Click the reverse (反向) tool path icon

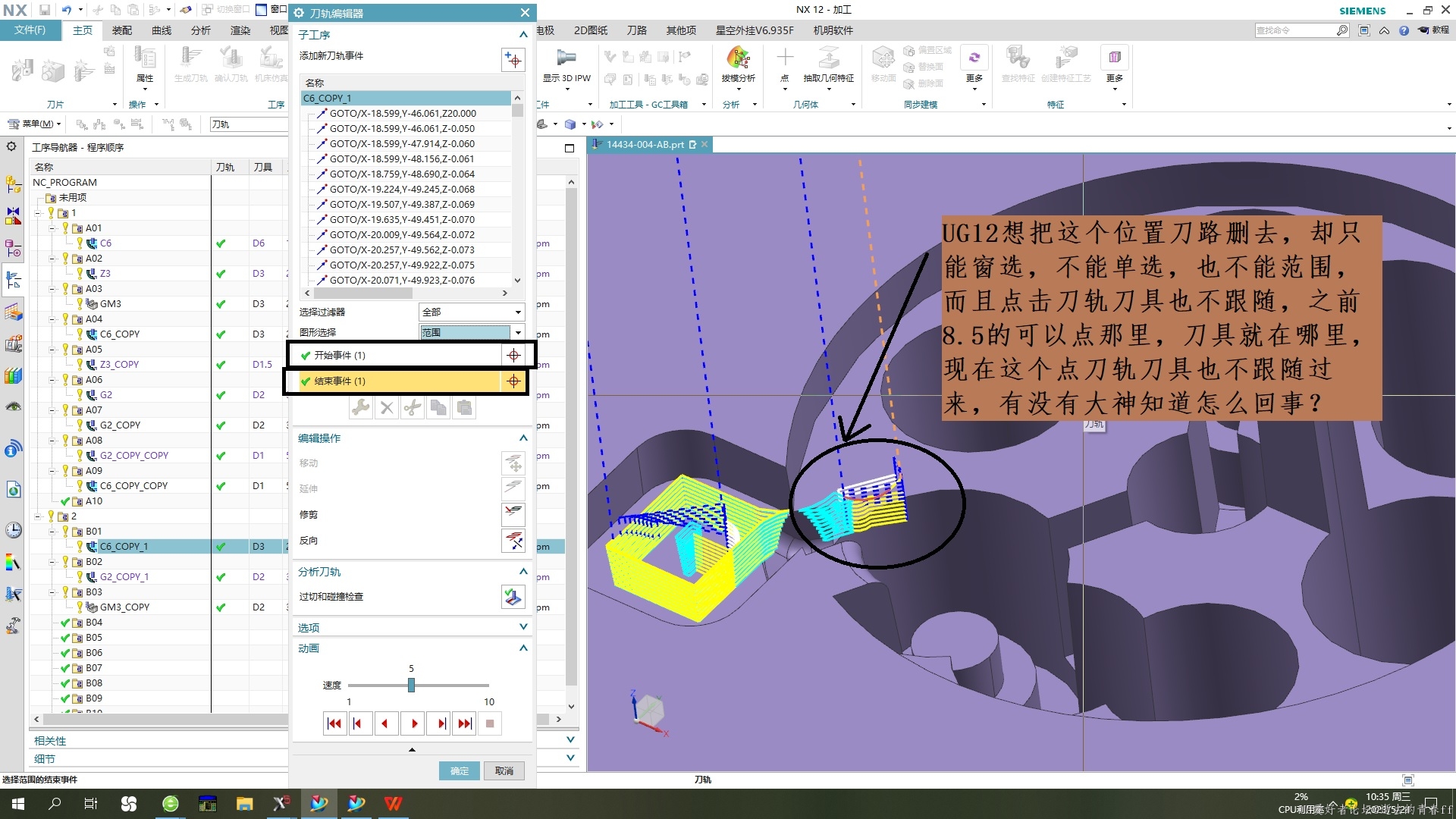[x=513, y=541]
